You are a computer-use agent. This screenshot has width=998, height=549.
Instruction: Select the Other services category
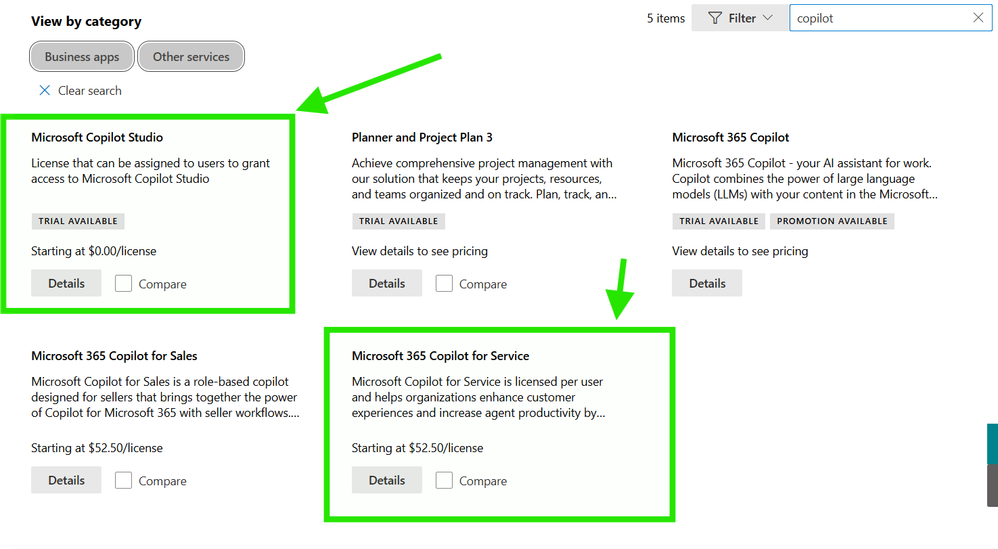pyautogui.click(x=191, y=57)
